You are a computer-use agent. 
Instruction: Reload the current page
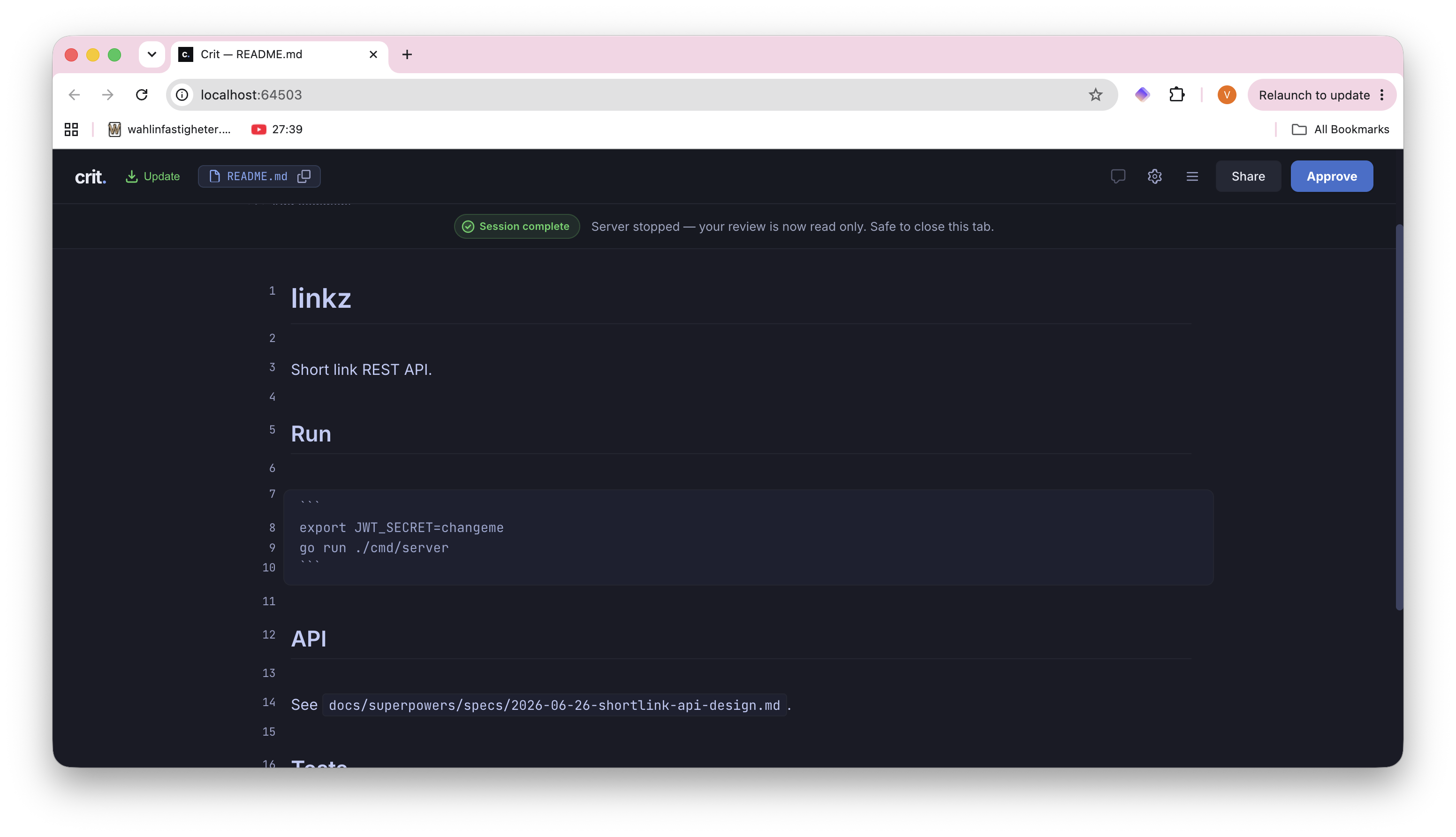coord(141,95)
